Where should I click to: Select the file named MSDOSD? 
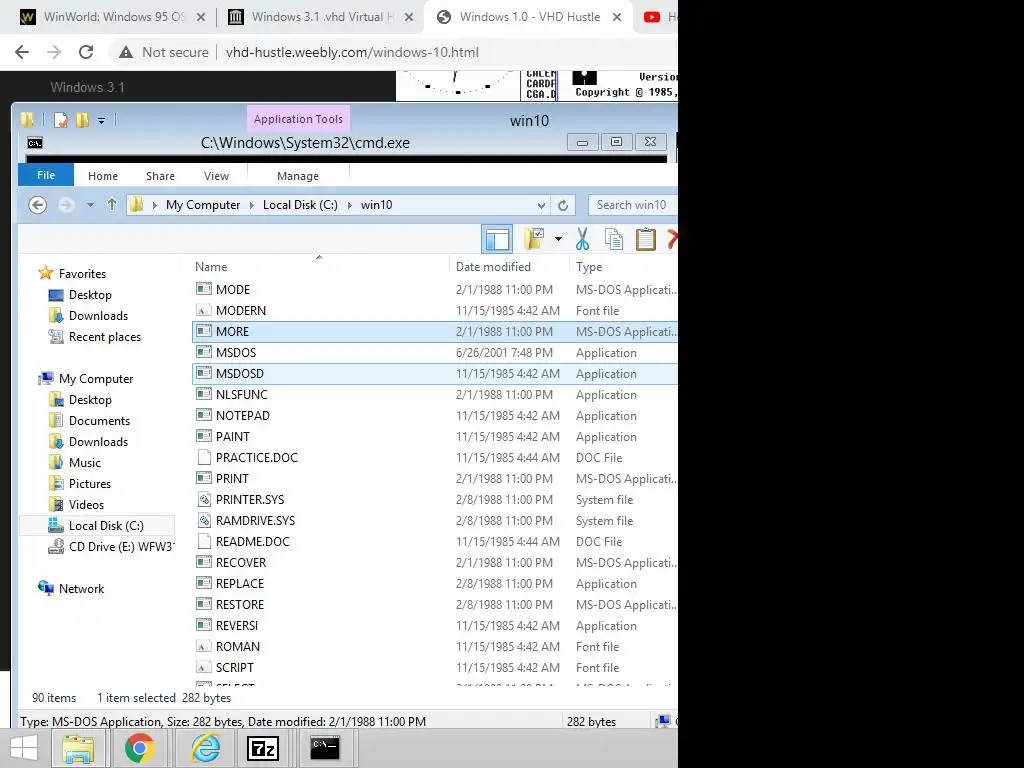(x=240, y=374)
